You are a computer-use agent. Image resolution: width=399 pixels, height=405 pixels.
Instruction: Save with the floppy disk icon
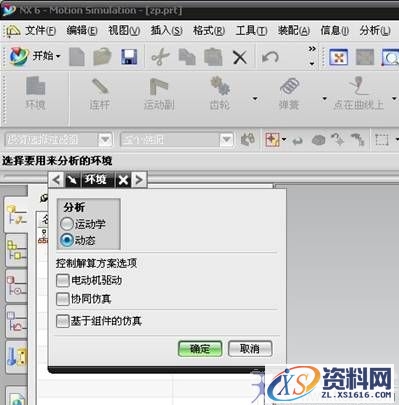click(129, 57)
